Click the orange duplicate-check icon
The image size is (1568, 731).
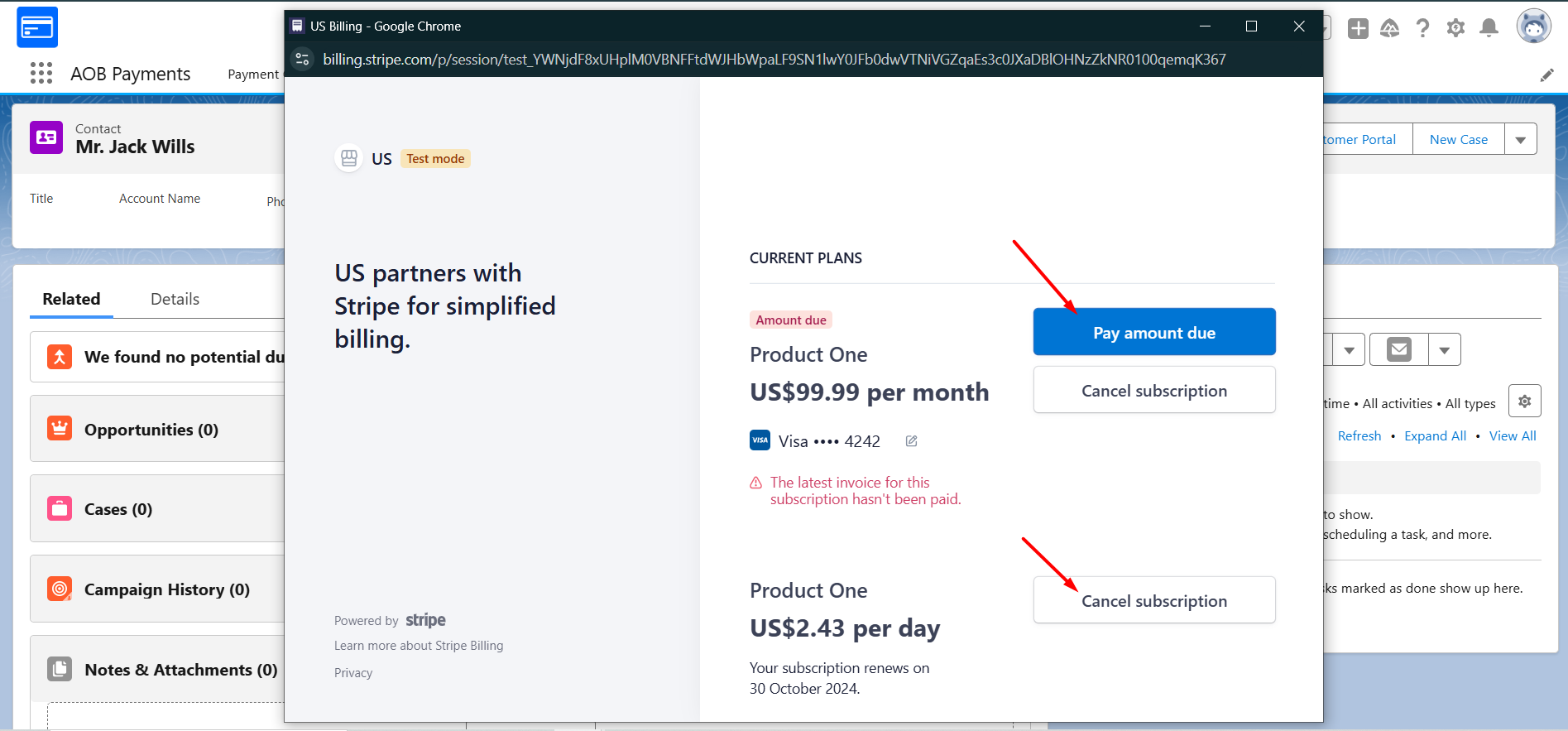60,357
